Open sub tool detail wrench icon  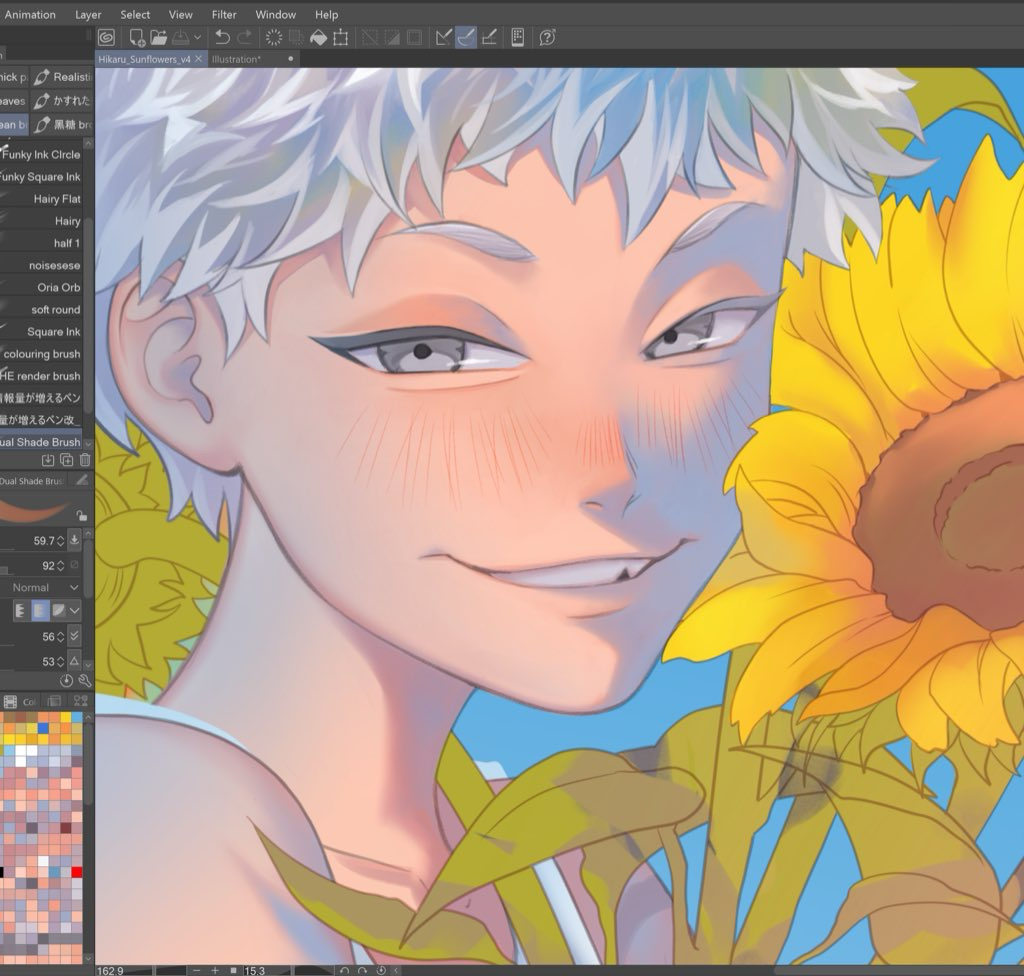point(85,680)
